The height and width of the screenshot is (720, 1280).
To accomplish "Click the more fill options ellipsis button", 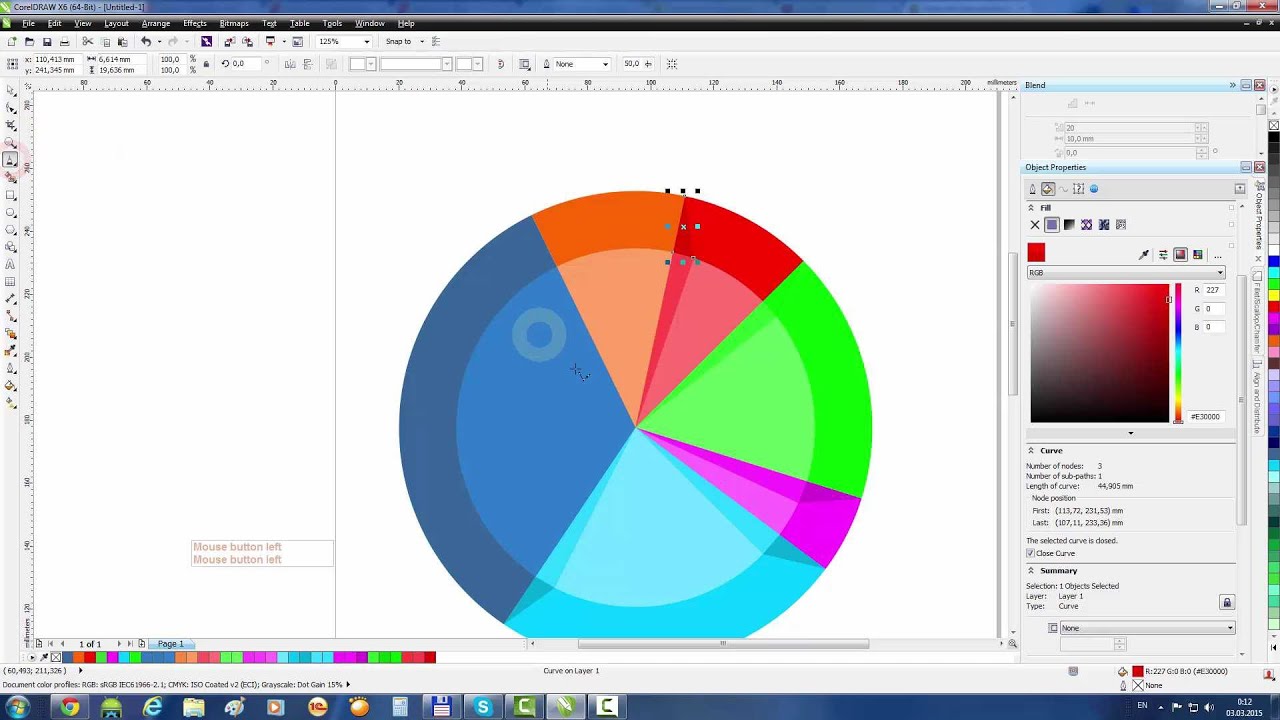I will pos(1217,257).
